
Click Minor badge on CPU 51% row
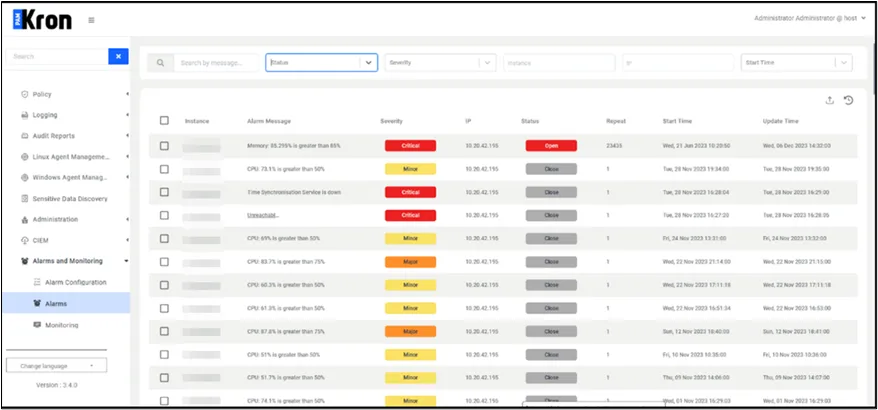pyautogui.click(x=410, y=355)
